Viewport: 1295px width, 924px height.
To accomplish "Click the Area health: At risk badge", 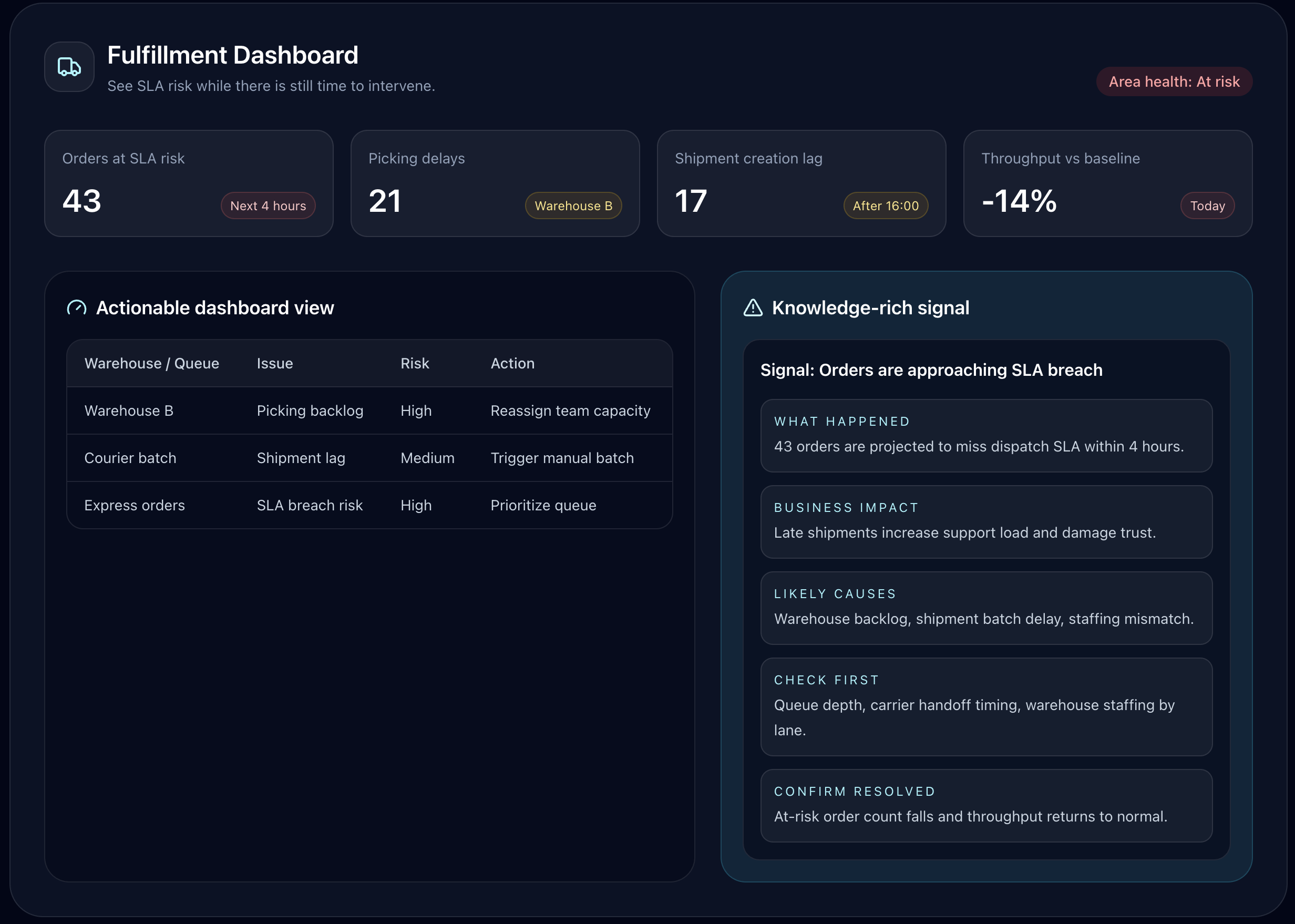I will coord(1174,82).
